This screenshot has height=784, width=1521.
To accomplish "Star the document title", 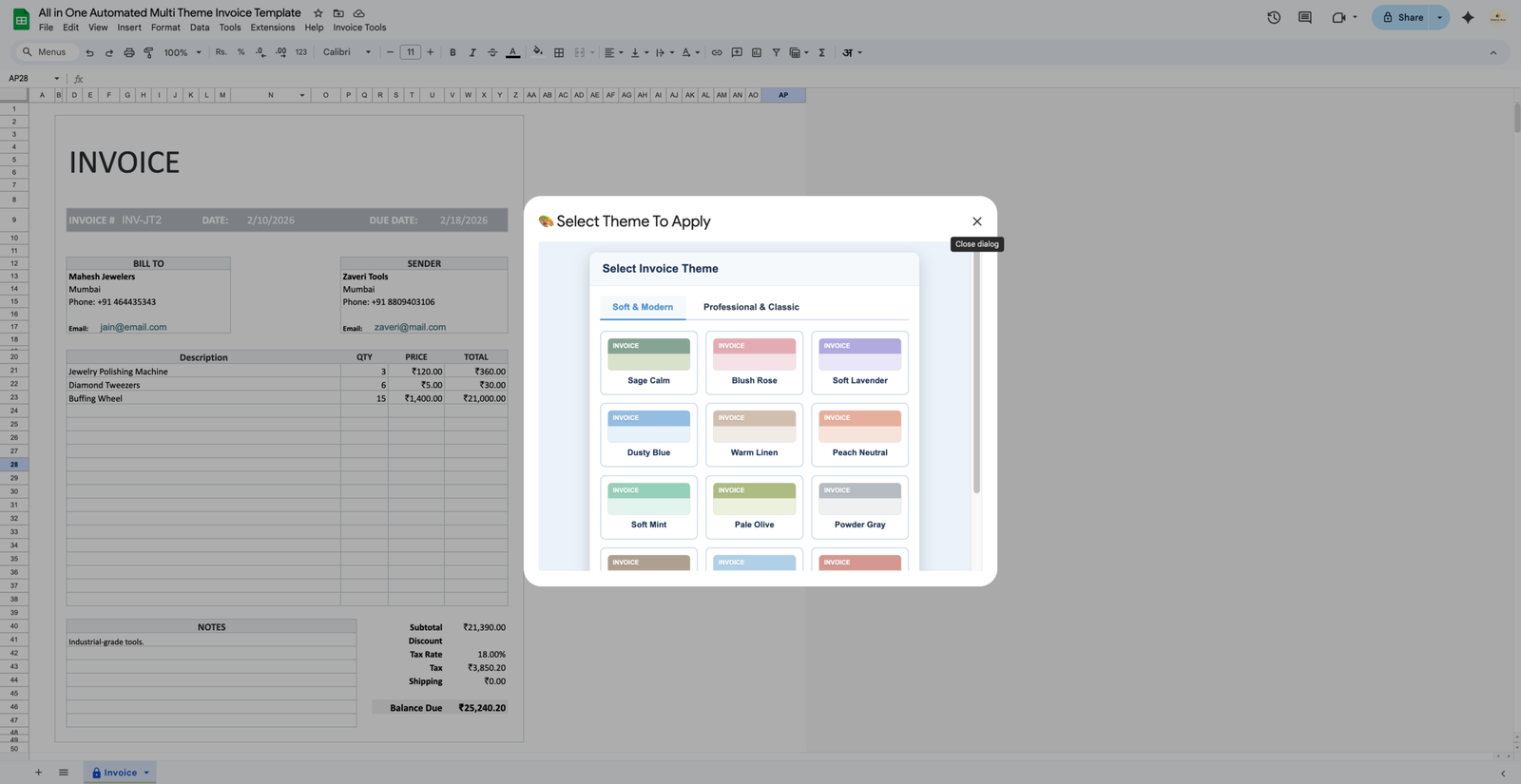I will [318, 13].
